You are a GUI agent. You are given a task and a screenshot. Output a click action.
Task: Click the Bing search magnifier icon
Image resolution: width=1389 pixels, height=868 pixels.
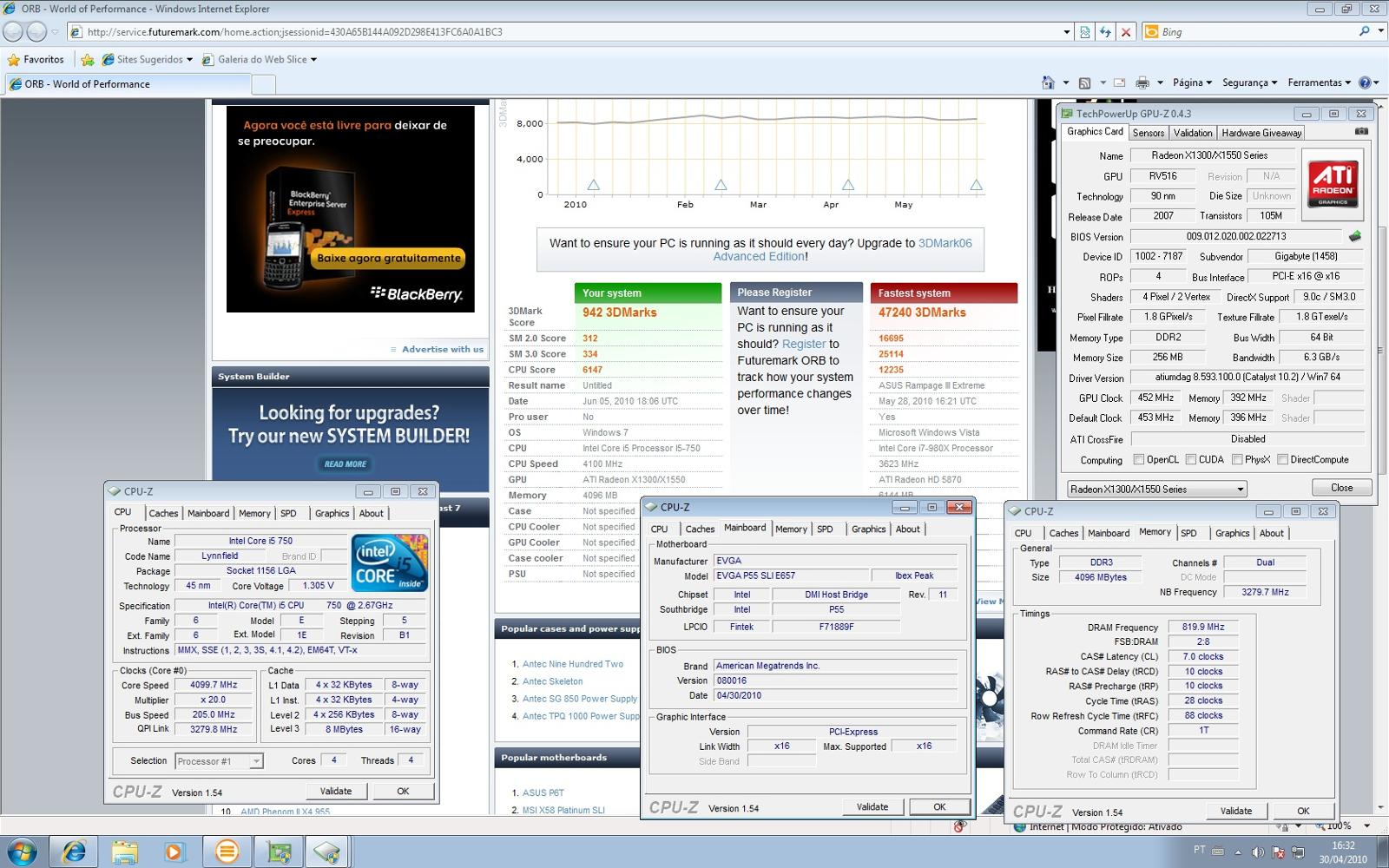click(x=1365, y=31)
